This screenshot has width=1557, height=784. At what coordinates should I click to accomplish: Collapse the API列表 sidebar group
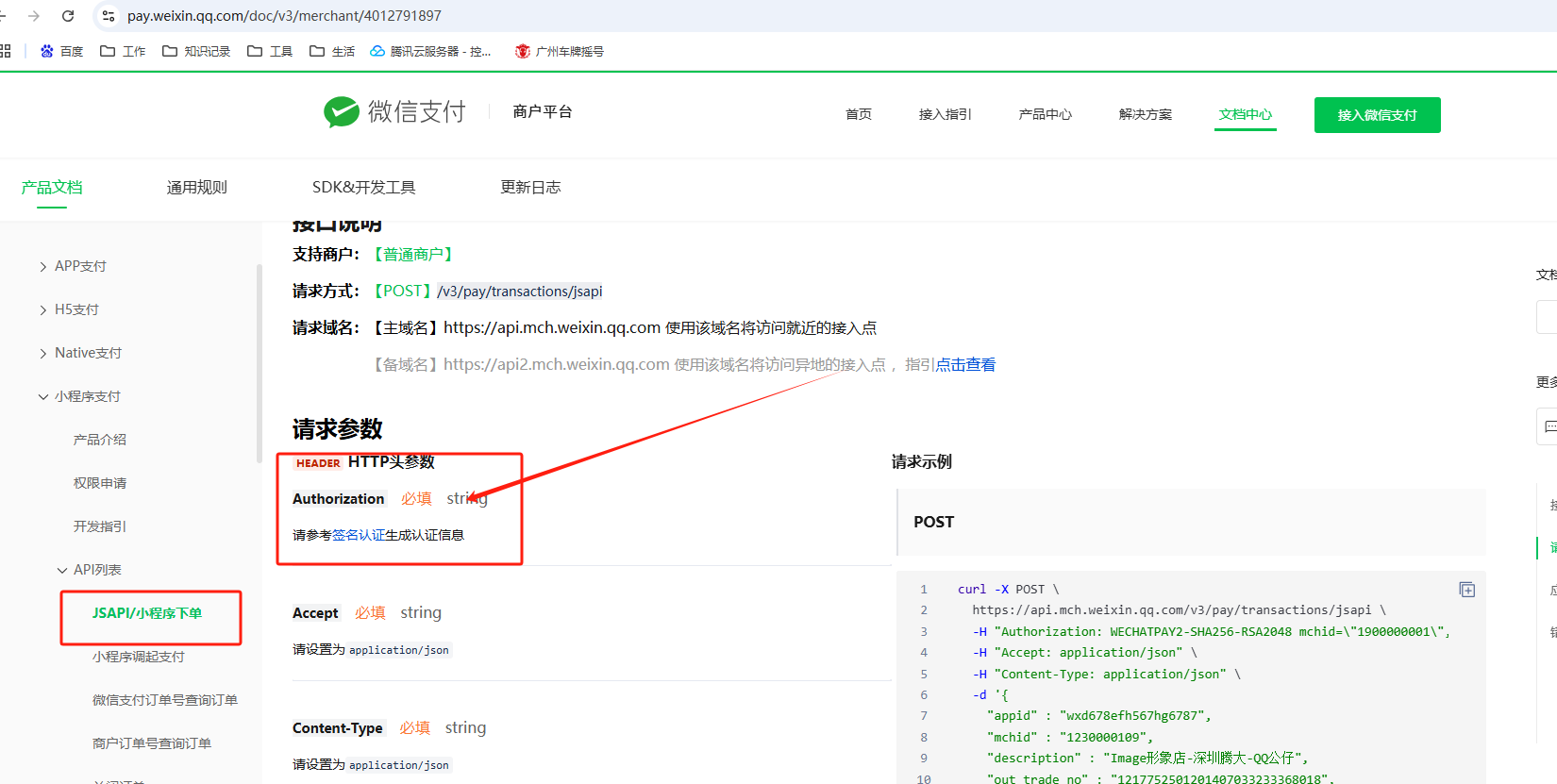coord(90,570)
